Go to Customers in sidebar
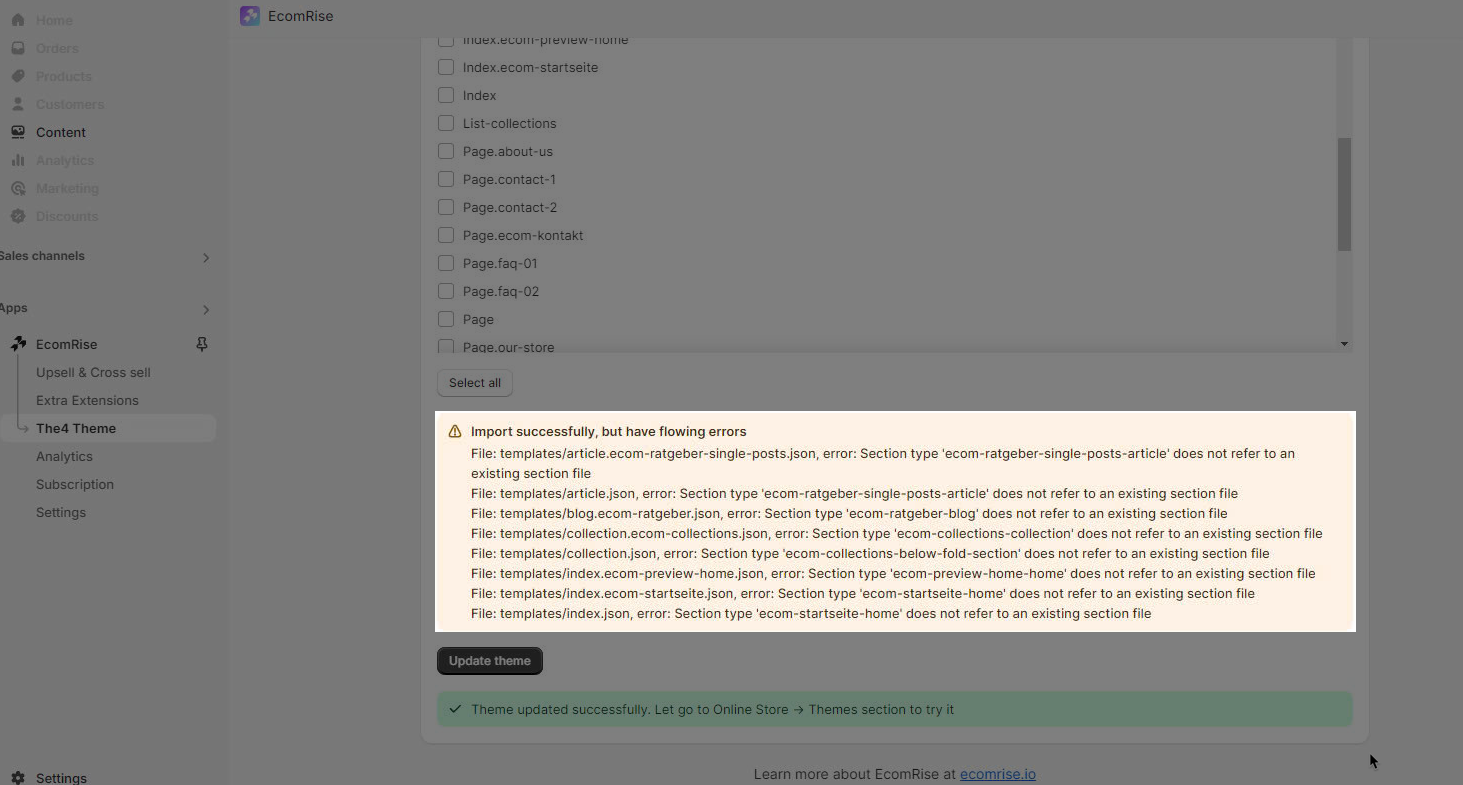This screenshot has height=785, width=1463. (x=70, y=104)
